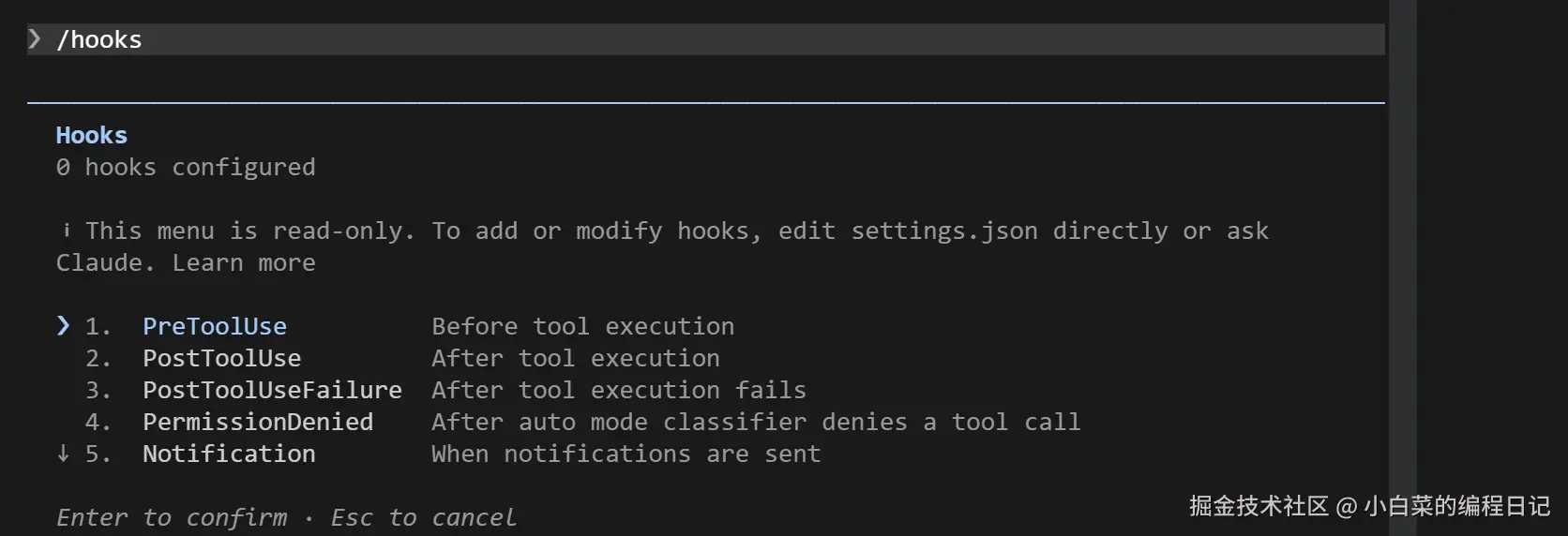Select the PostToolUse hook
The image size is (1568, 536).
coord(221,358)
